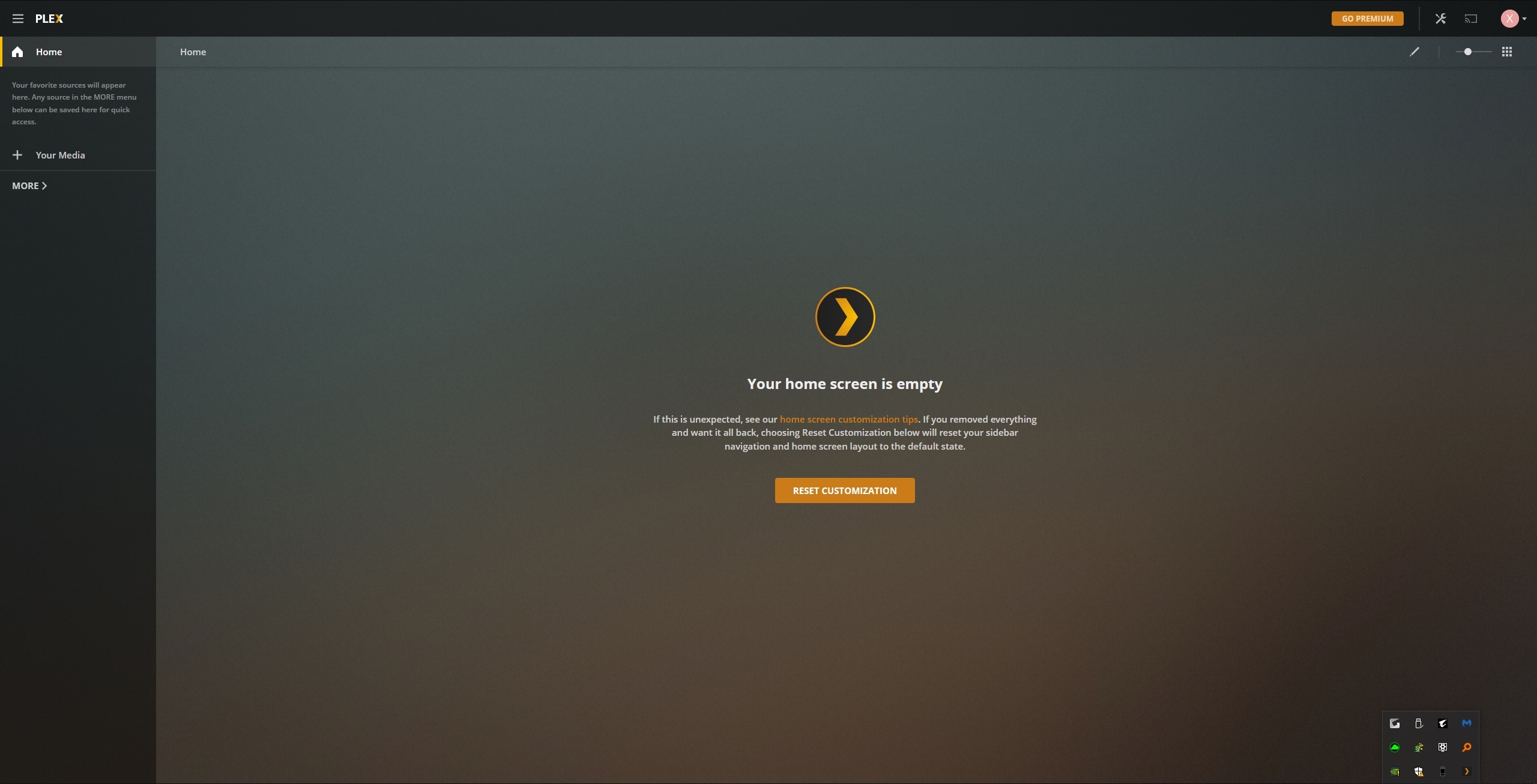Click the cast to device icon
1537x784 pixels.
(1470, 19)
